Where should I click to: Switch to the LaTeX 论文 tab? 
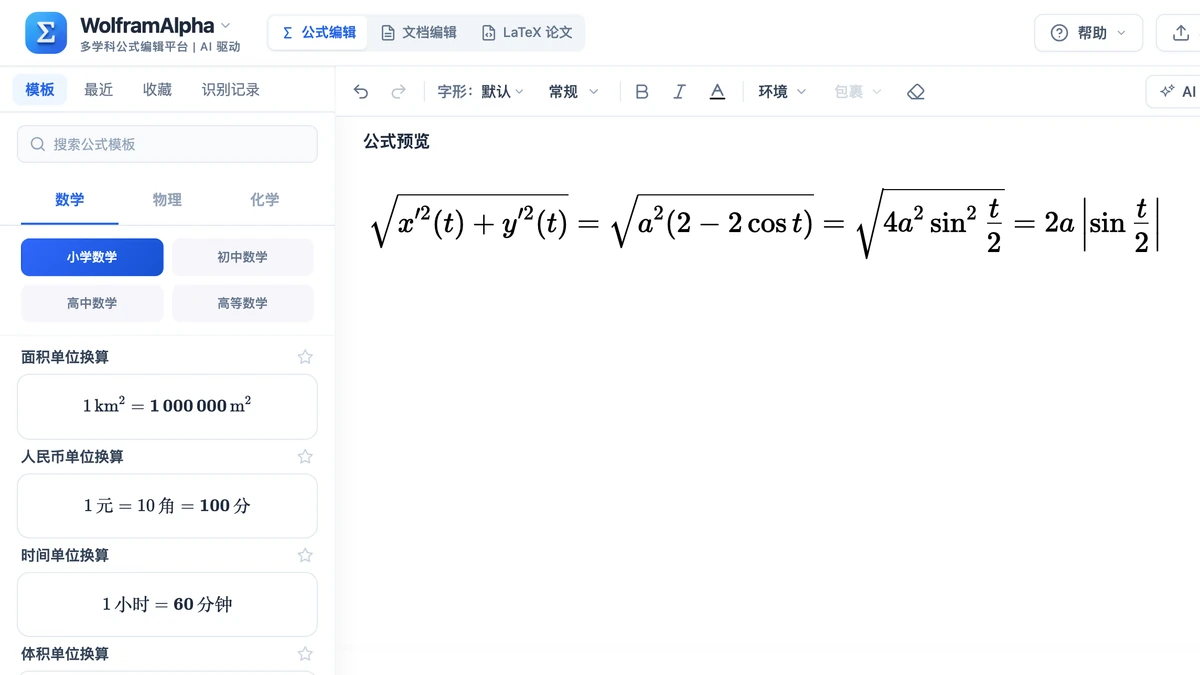(527, 33)
